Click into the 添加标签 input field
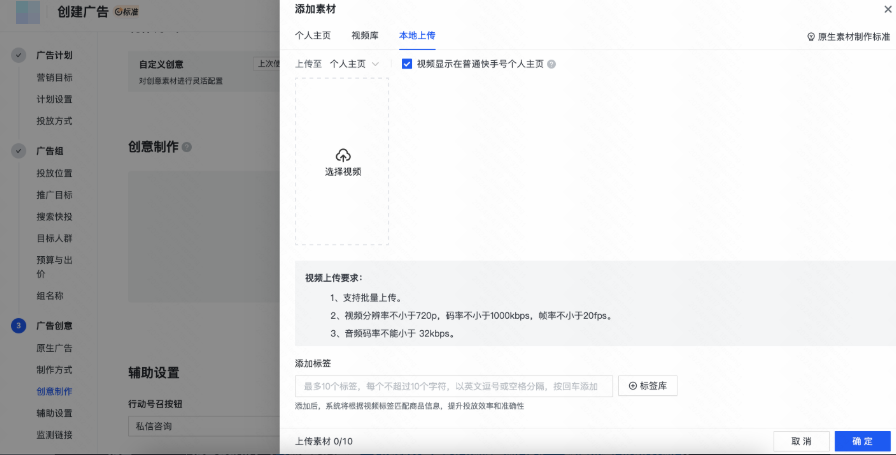 tap(454, 386)
